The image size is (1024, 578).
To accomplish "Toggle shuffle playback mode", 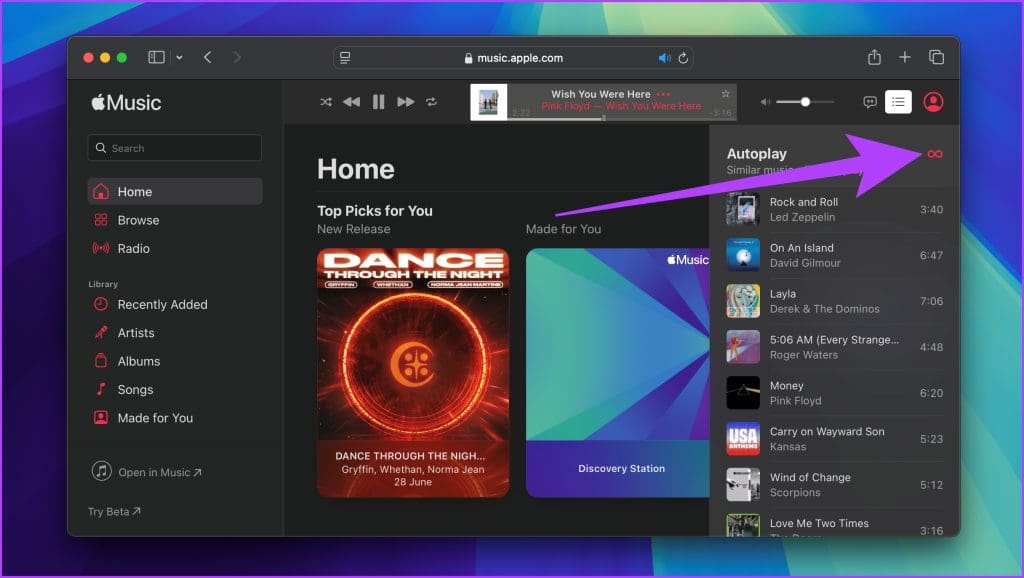I will pyautogui.click(x=327, y=101).
